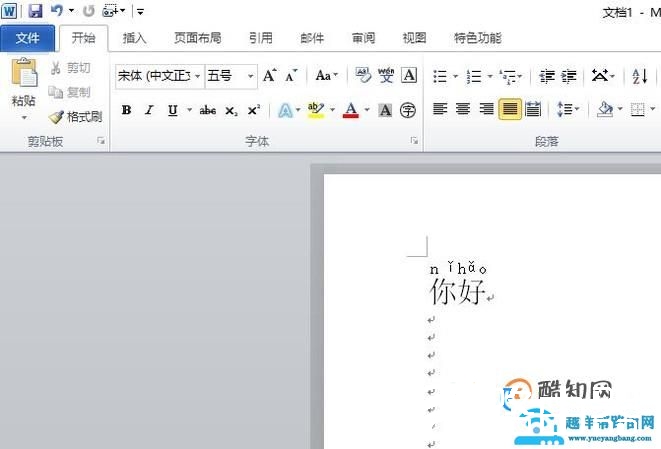
Task: Click the highlighted Justify alignment button
Action: click(510, 109)
